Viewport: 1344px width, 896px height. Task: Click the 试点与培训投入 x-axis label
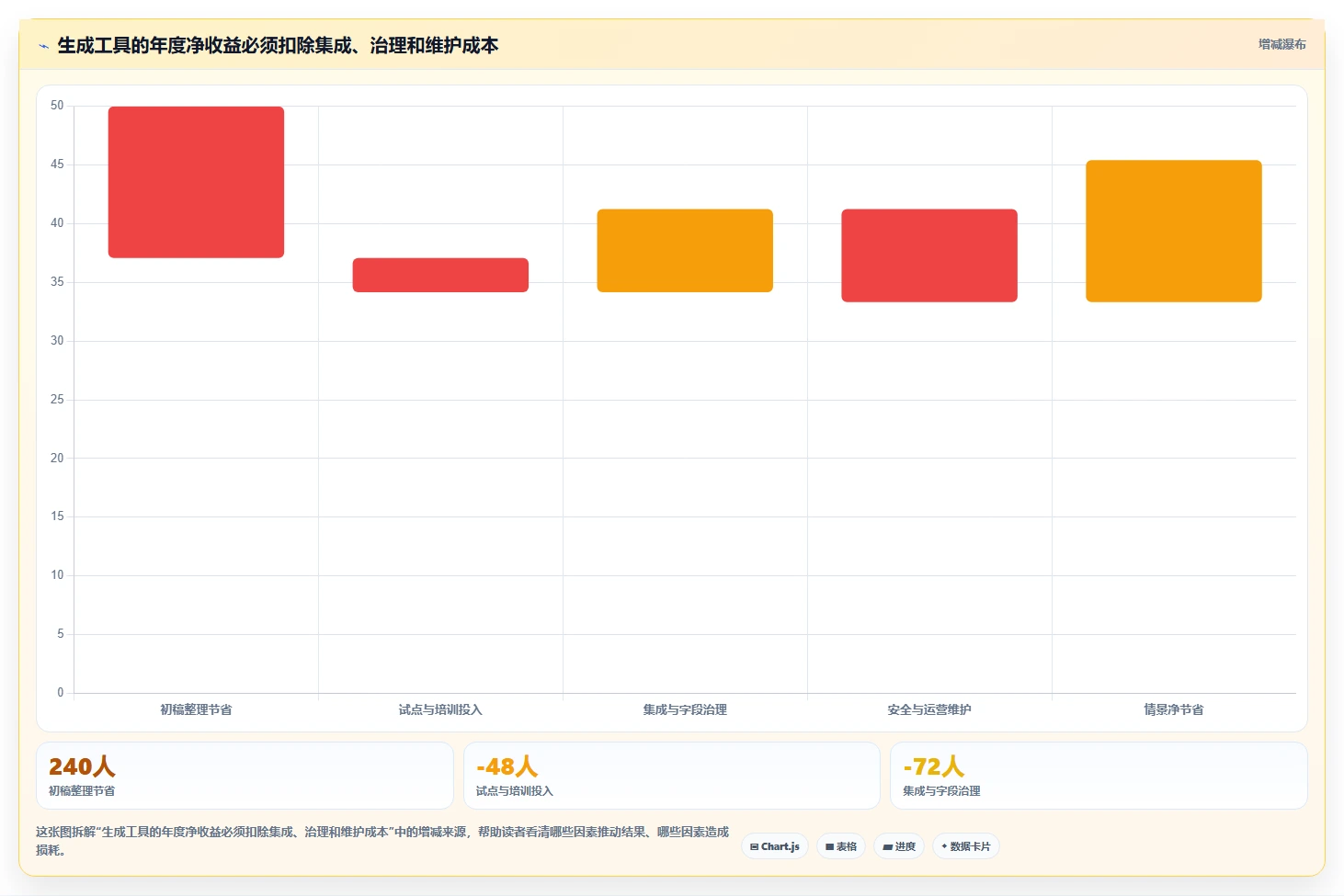[x=440, y=709]
